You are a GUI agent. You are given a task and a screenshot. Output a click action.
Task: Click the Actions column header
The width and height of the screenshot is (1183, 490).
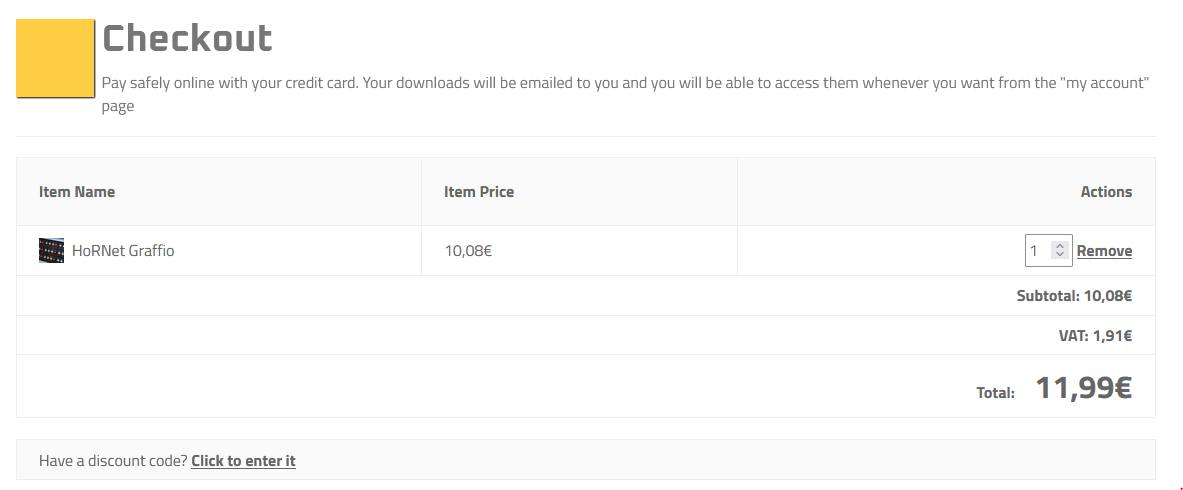pyautogui.click(x=1106, y=192)
